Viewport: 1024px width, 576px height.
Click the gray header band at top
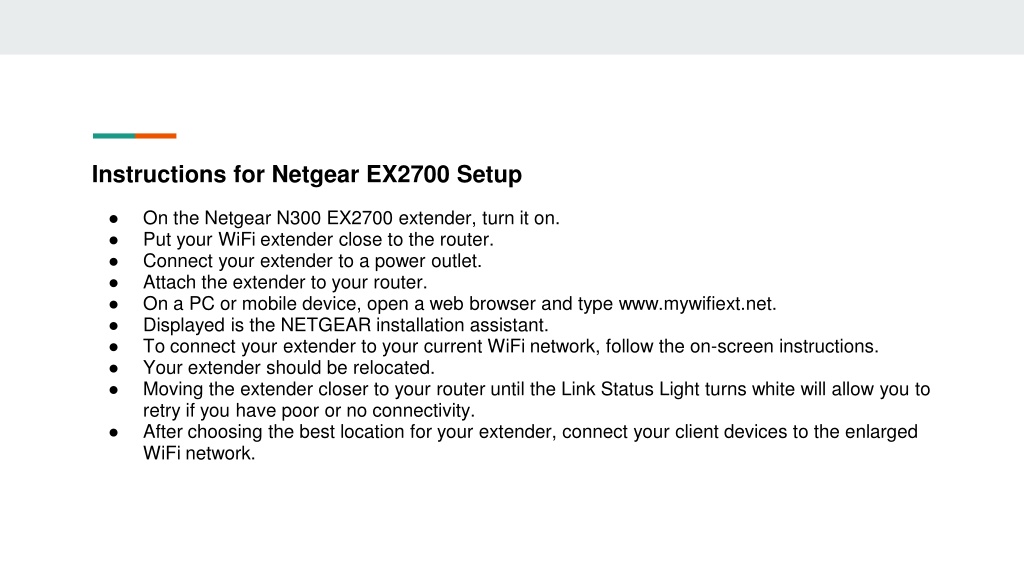(512, 27)
